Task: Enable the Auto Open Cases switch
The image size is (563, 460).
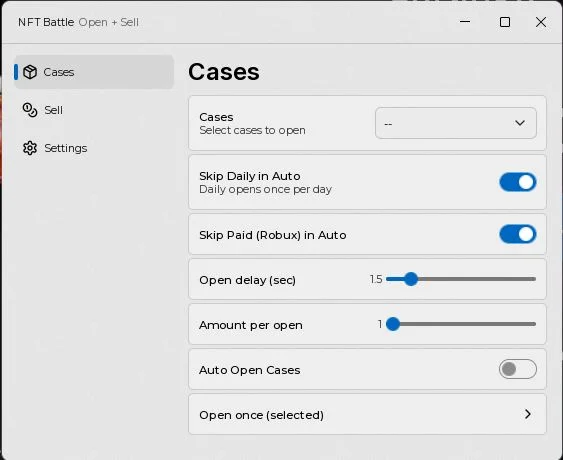Action: pos(517,369)
